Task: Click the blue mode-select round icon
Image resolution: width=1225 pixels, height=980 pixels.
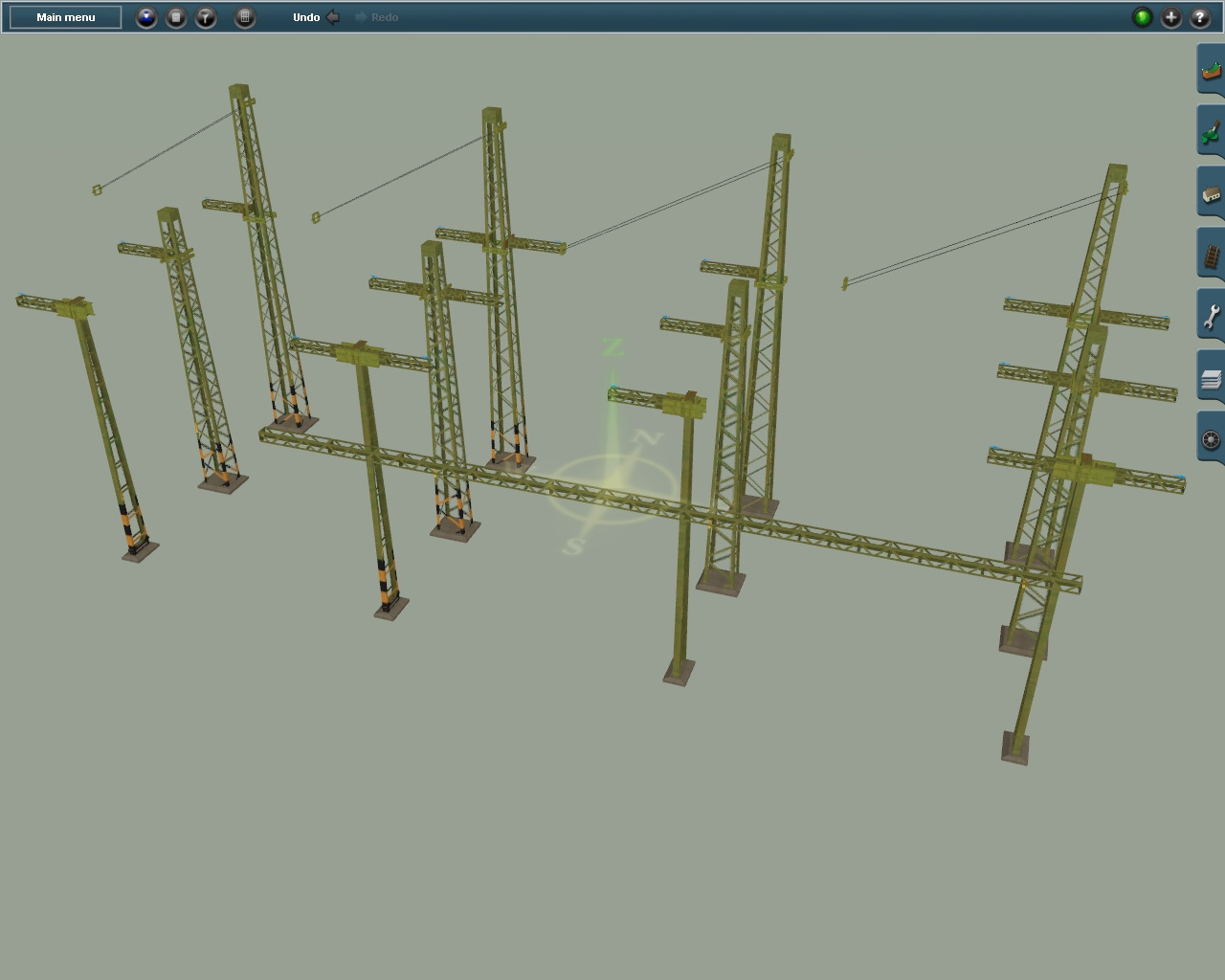Action: point(146,17)
